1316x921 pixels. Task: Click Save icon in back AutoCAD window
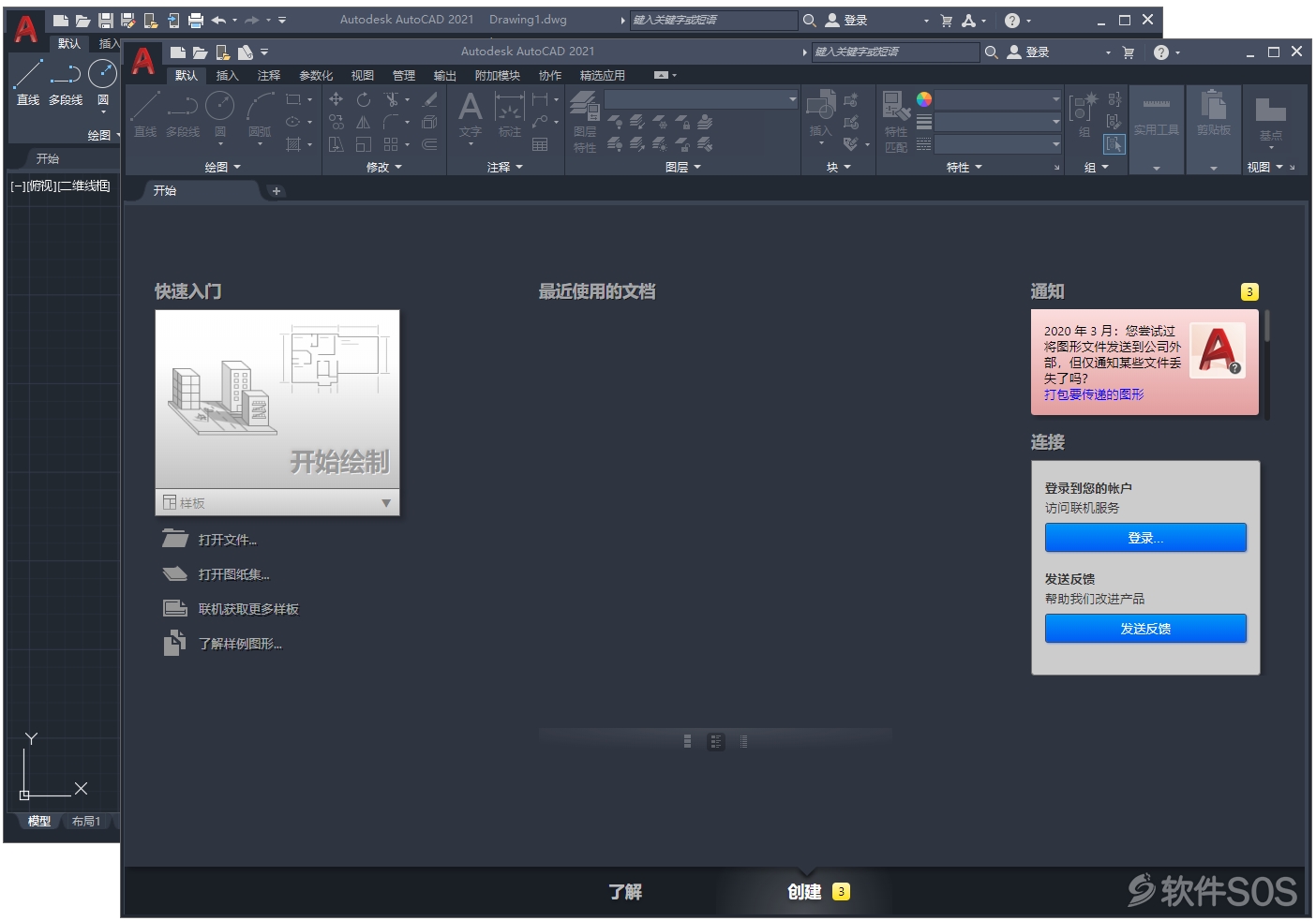pyautogui.click(x=106, y=20)
